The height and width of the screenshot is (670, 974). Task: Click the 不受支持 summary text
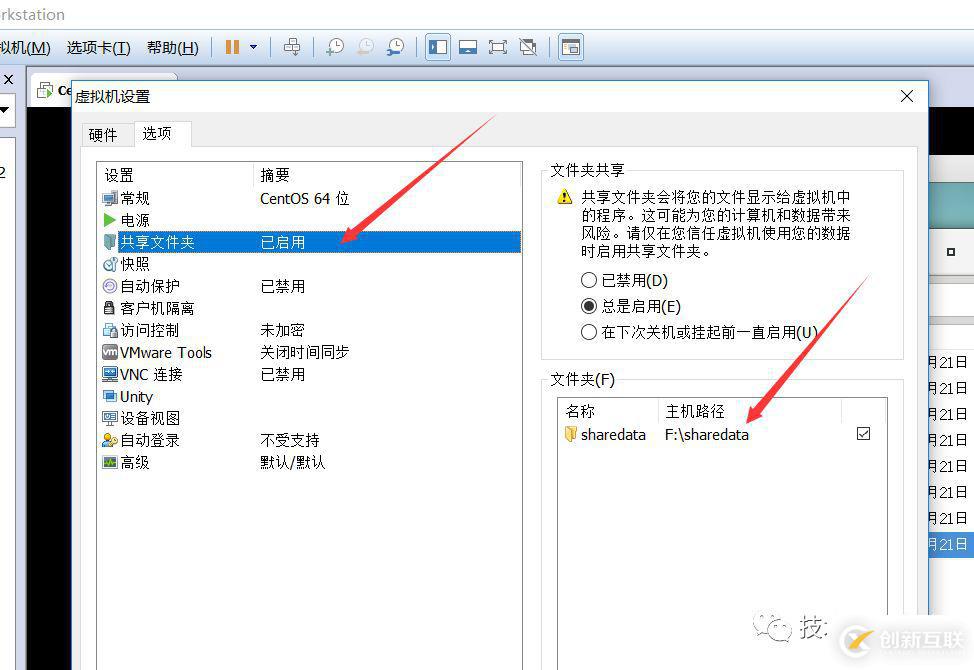click(x=290, y=440)
